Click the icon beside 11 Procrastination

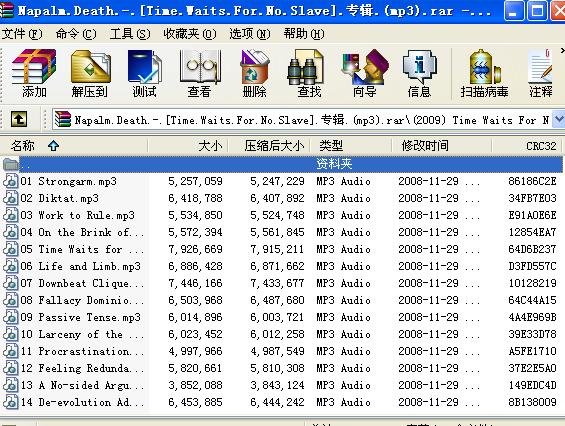pyautogui.click(x=10, y=351)
